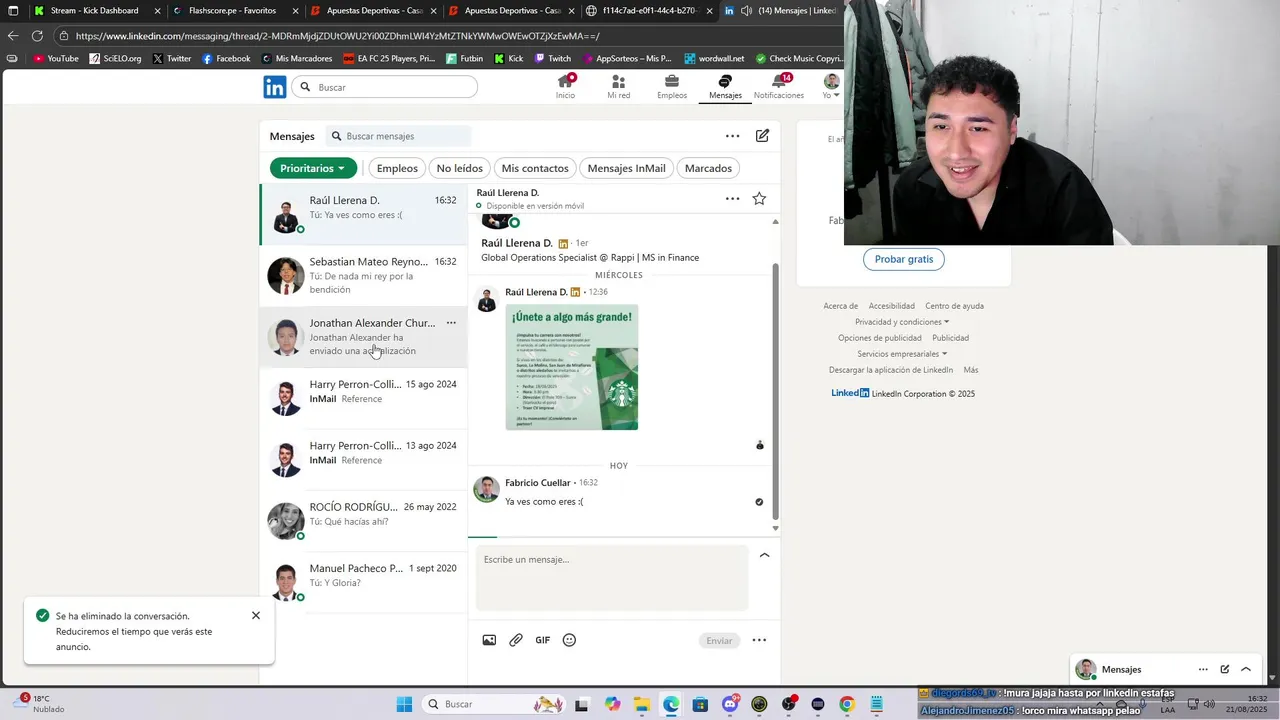
Task: Compose a new message in Mensajes header
Action: click(x=762, y=136)
